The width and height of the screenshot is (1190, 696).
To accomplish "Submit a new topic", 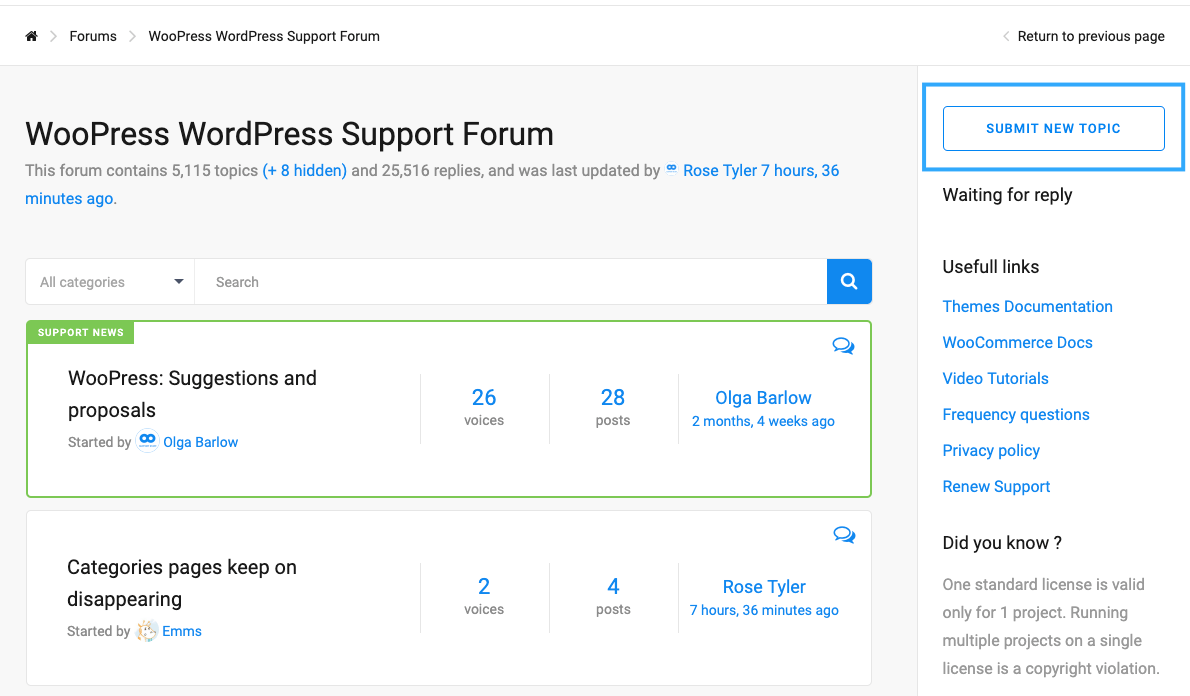I will (1053, 128).
